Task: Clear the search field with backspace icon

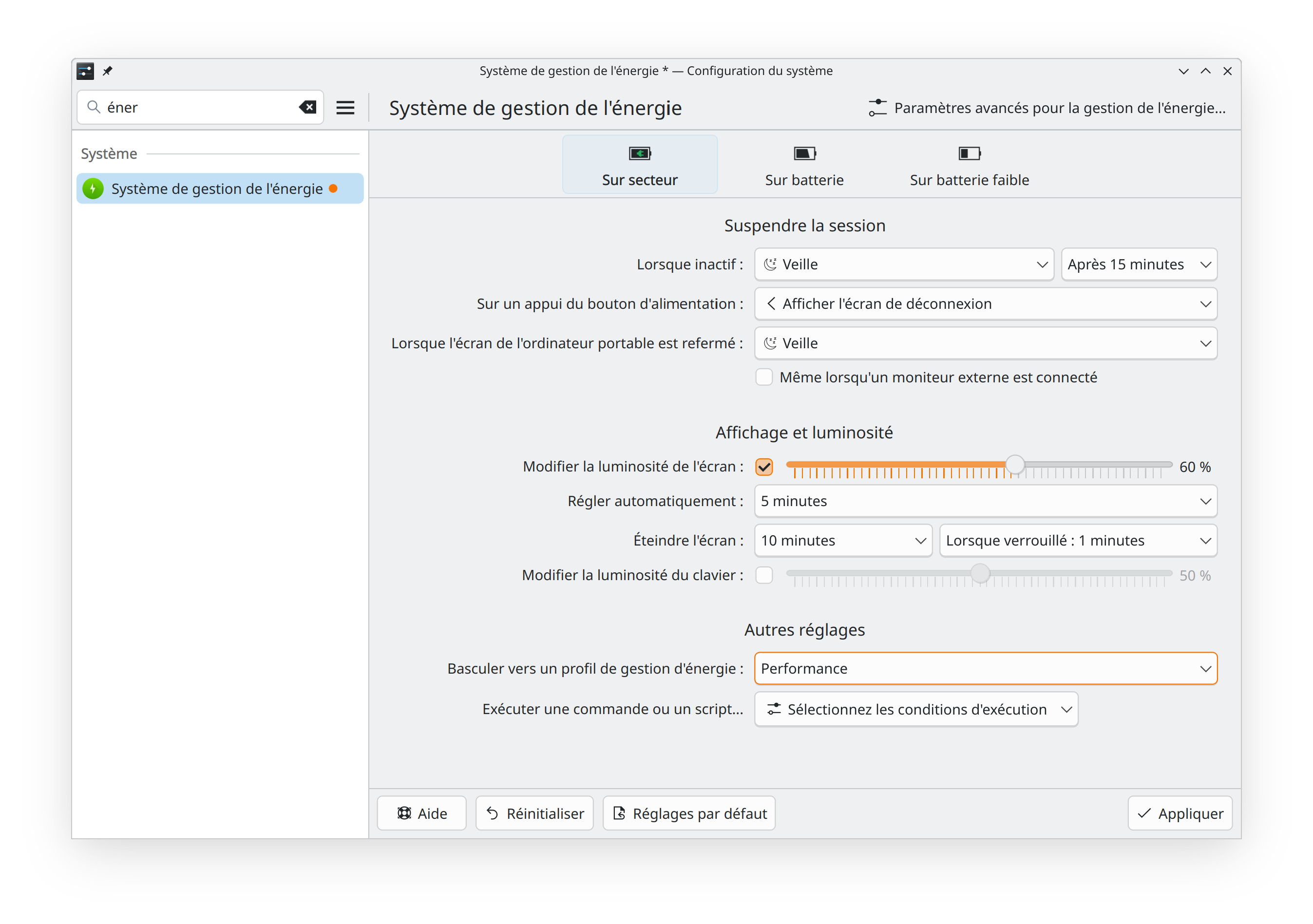Action: pos(307,108)
